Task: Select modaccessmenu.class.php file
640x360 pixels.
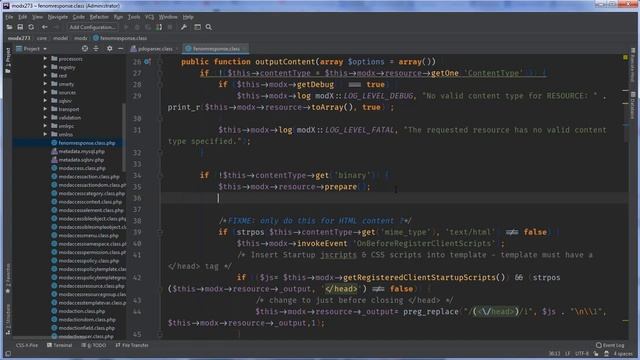Action: coord(88,236)
